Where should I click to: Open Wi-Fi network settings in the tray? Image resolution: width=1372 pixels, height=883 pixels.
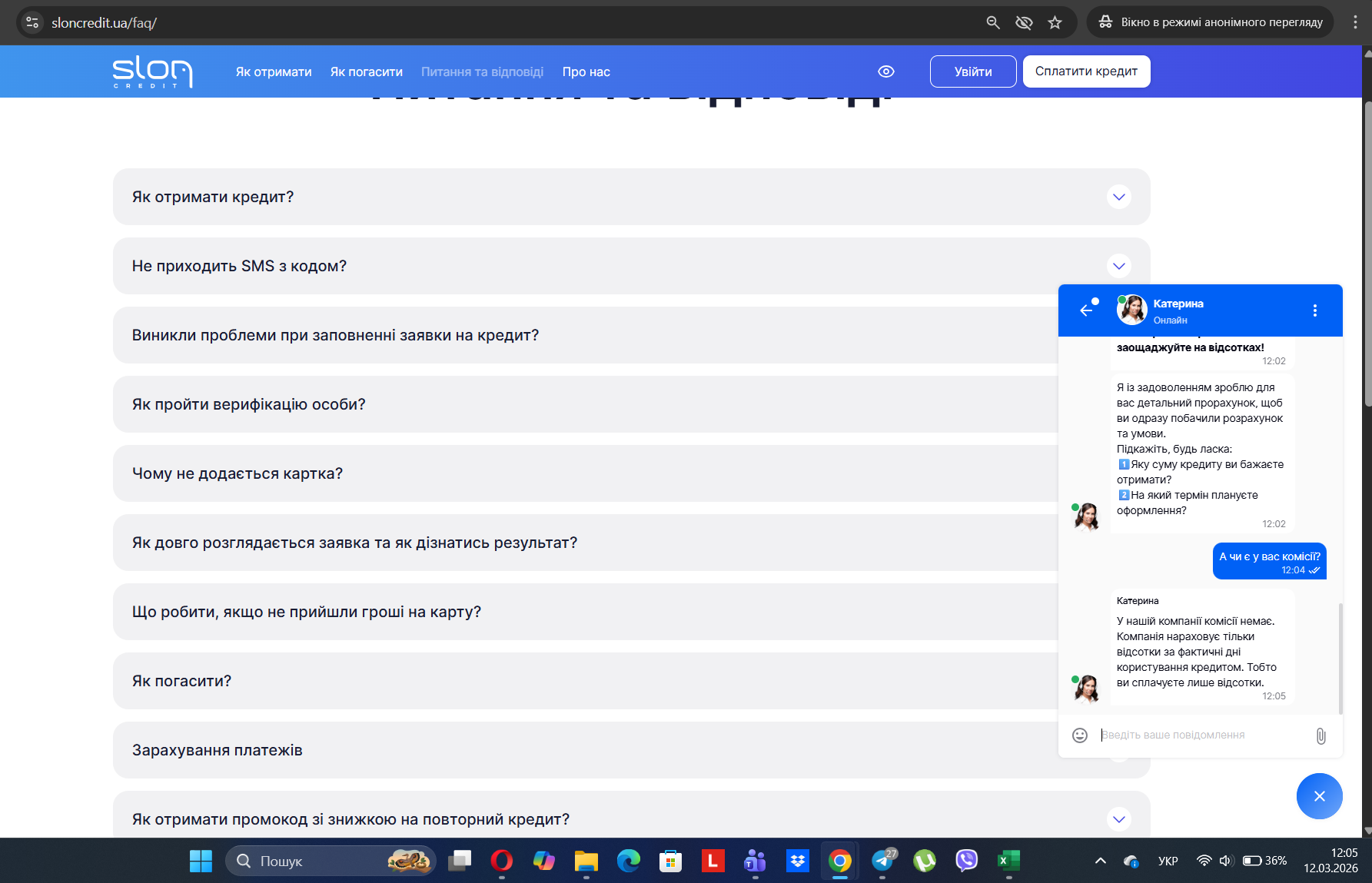coord(1204,861)
